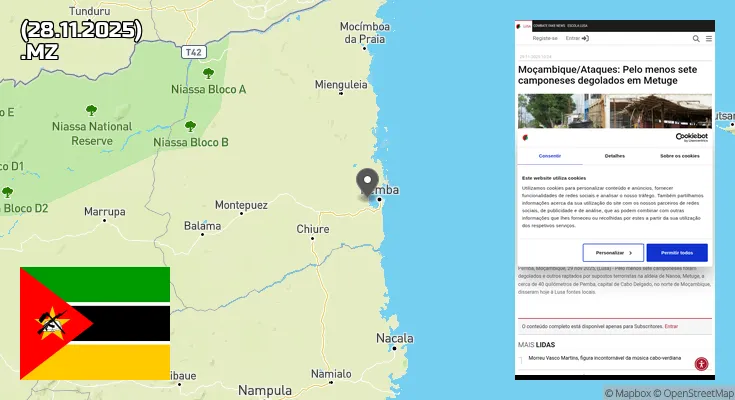The image size is (735, 400).
Task: Click the Permitir todos button
Action: tap(677, 253)
